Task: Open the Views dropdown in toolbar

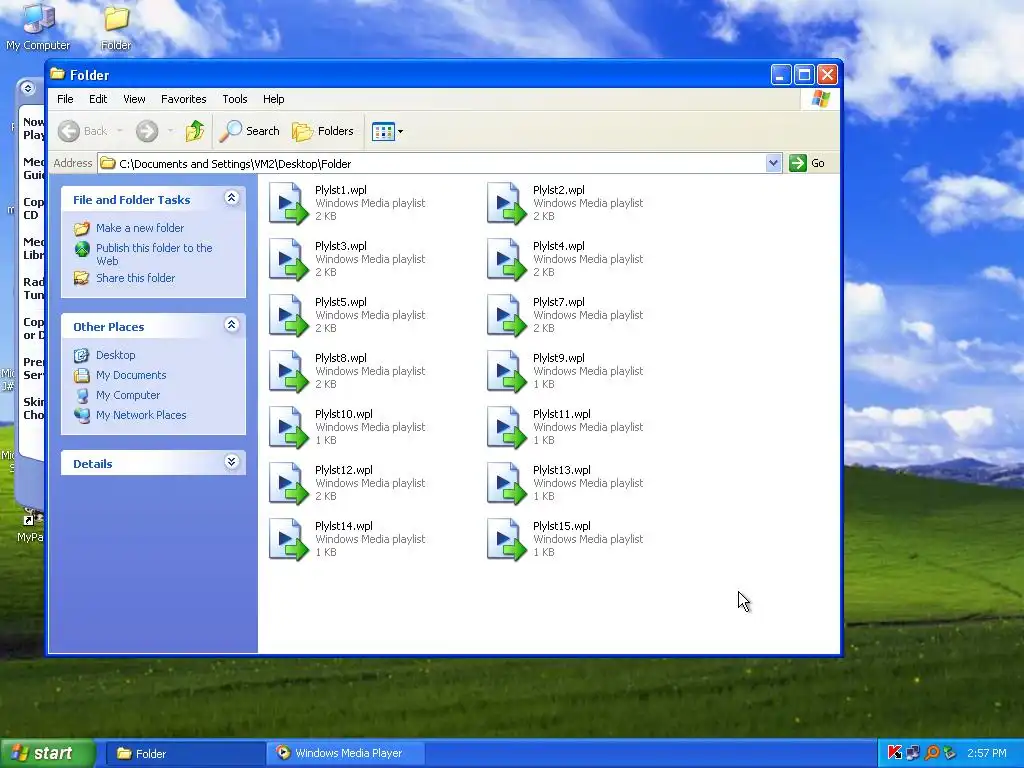Action: pyautogui.click(x=387, y=131)
